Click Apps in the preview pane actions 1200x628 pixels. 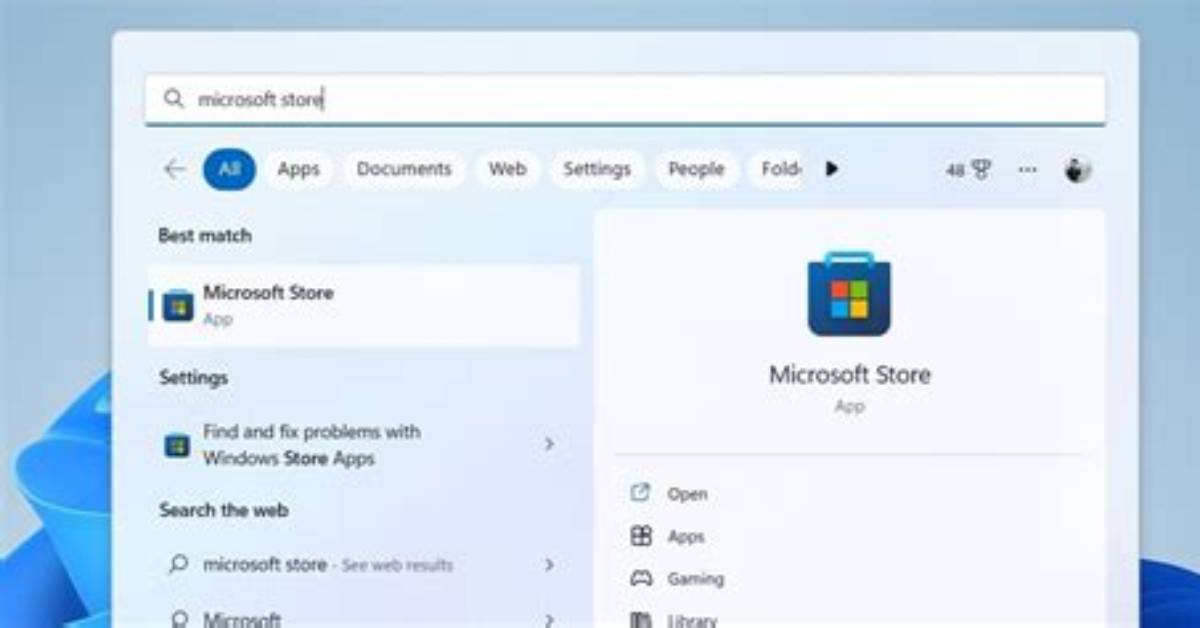(686, 537)
